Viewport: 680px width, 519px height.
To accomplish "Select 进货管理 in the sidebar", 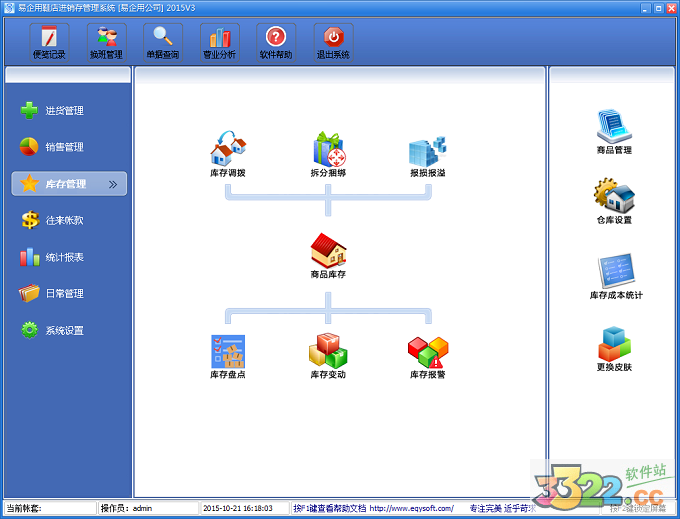I will pos(52,111).
